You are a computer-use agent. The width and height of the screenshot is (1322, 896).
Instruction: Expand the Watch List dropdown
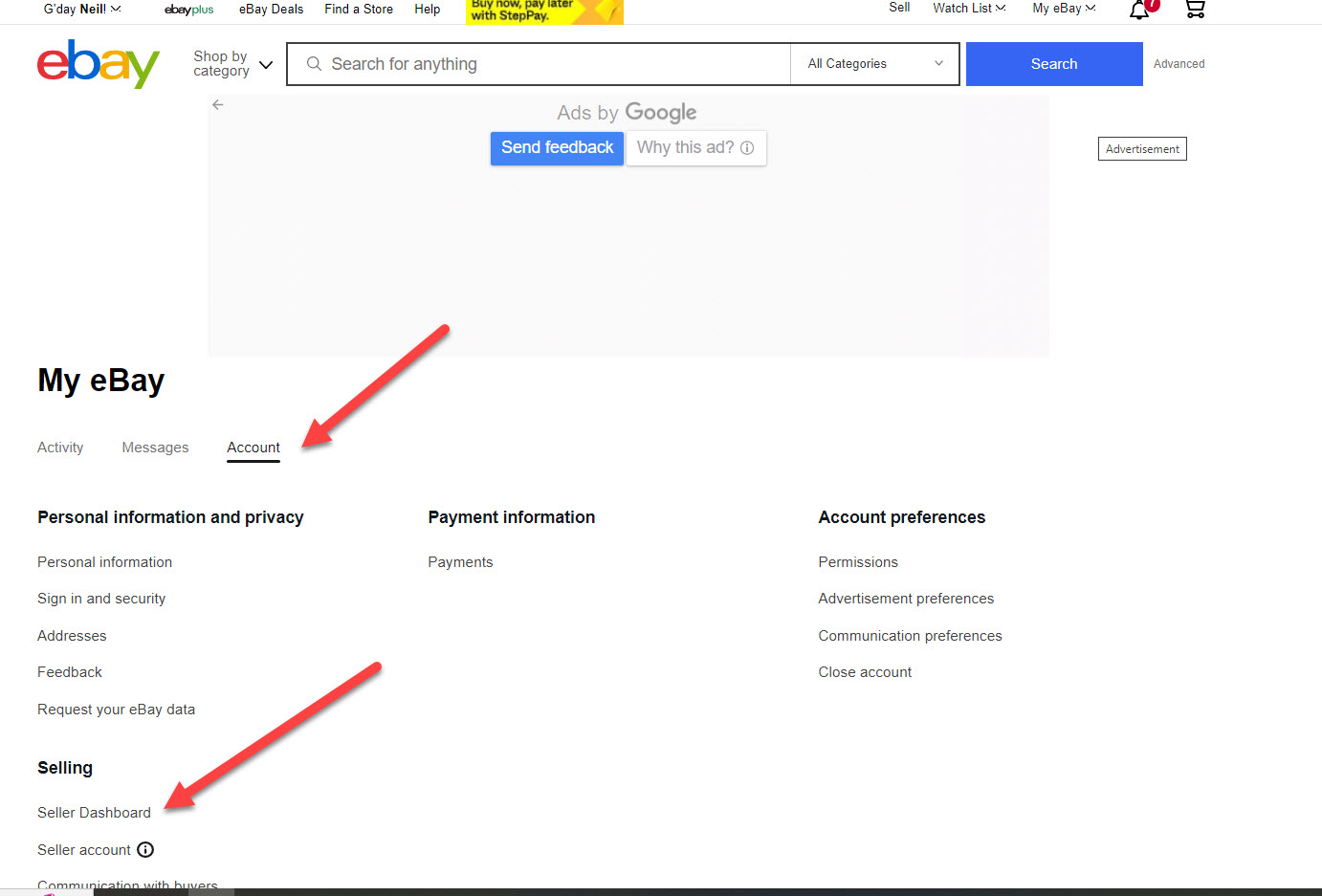tap(969, 8)
